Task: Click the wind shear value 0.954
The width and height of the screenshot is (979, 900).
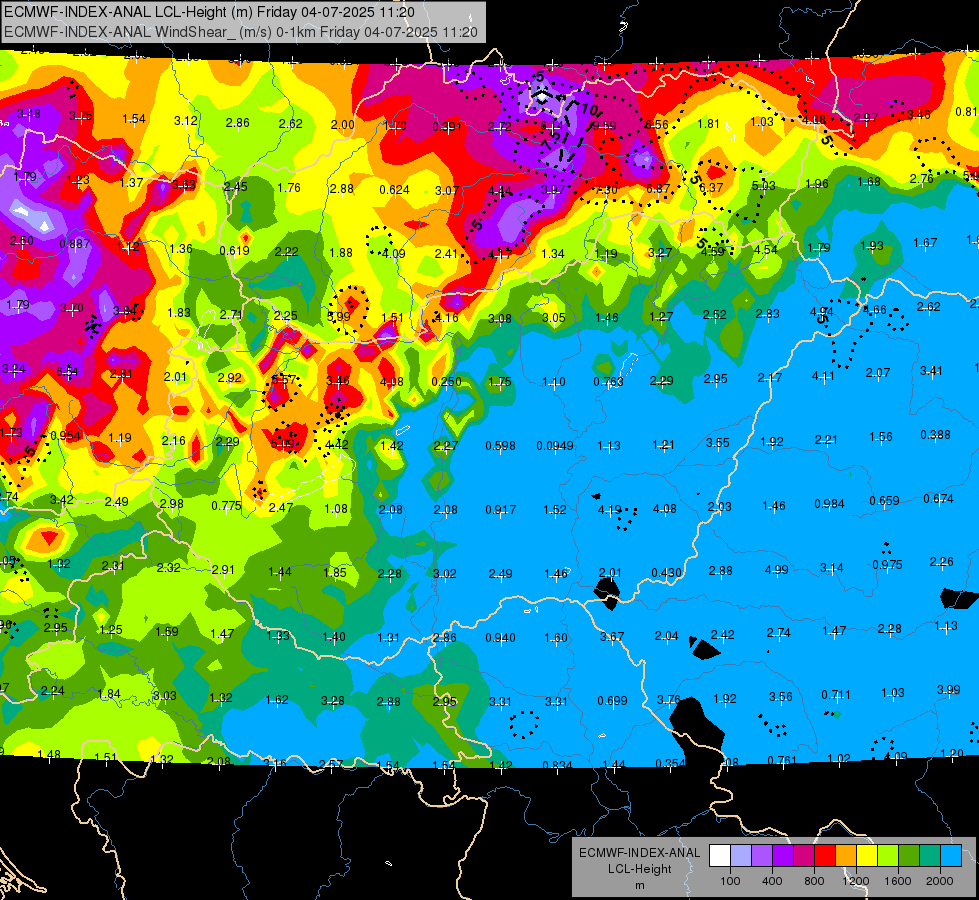Action: point(66,436)
